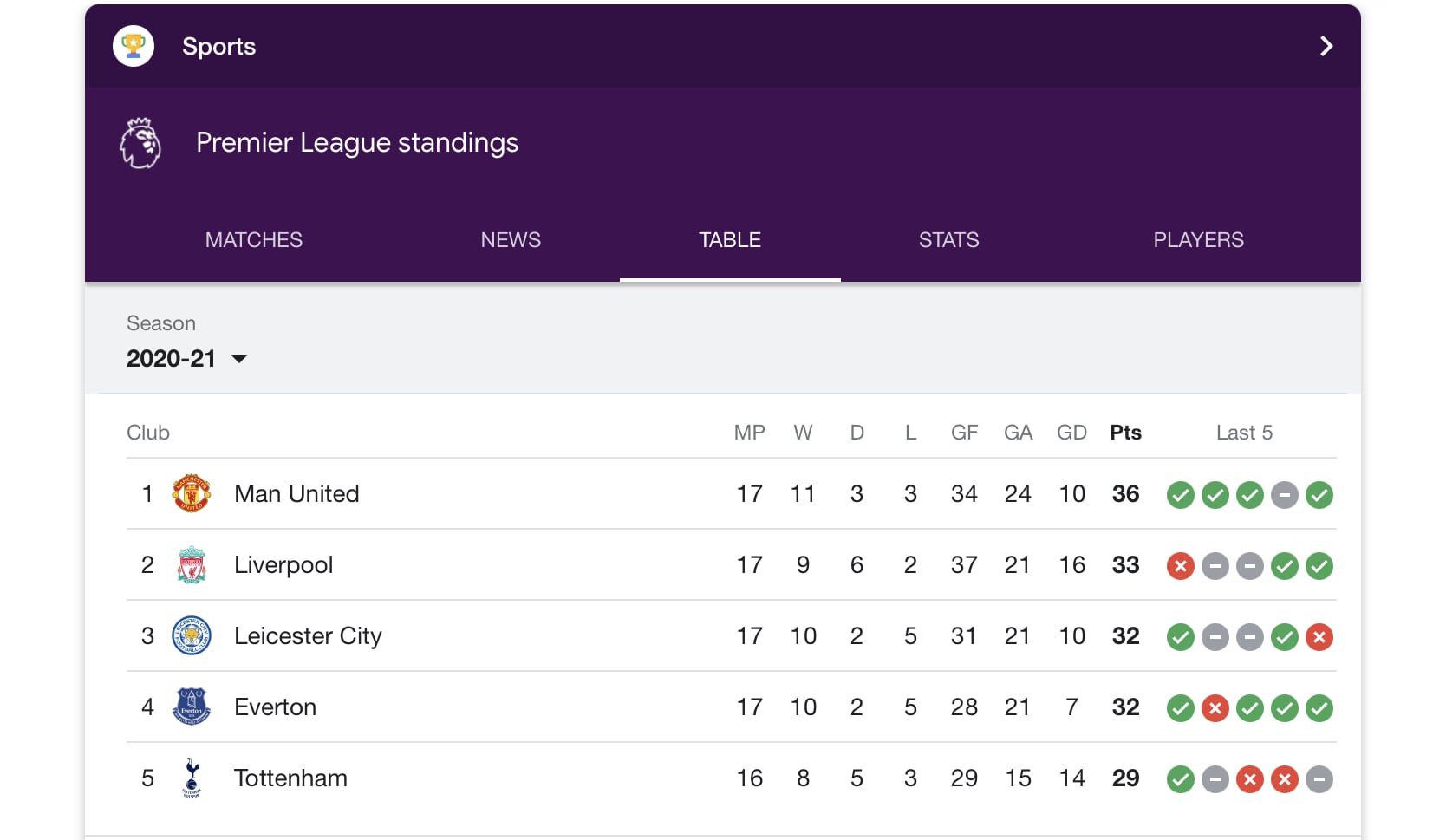Click the Leicester City club crest
The image size is (1446, 840).
coord(192,636)
